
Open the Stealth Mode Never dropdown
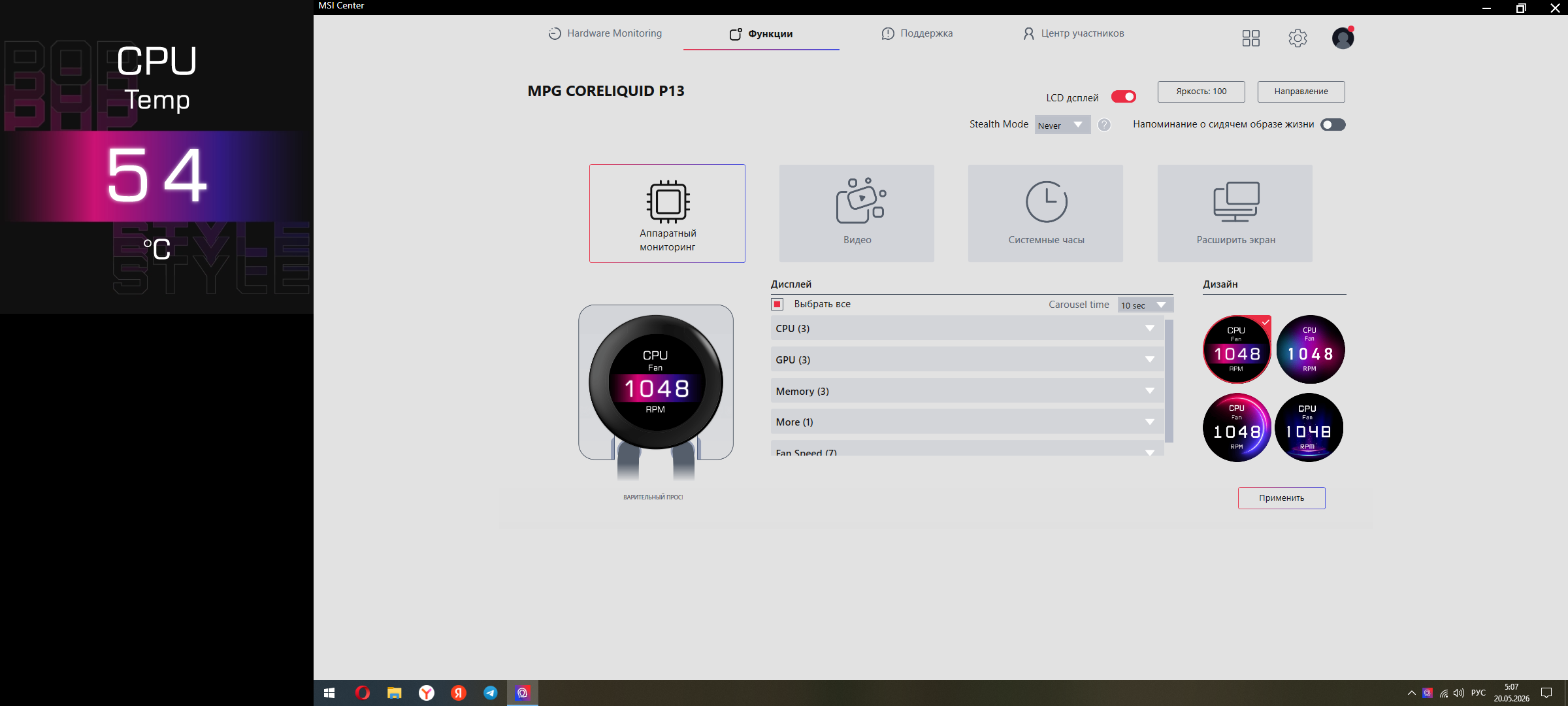pyautogui.click(x=1062, y=125)
